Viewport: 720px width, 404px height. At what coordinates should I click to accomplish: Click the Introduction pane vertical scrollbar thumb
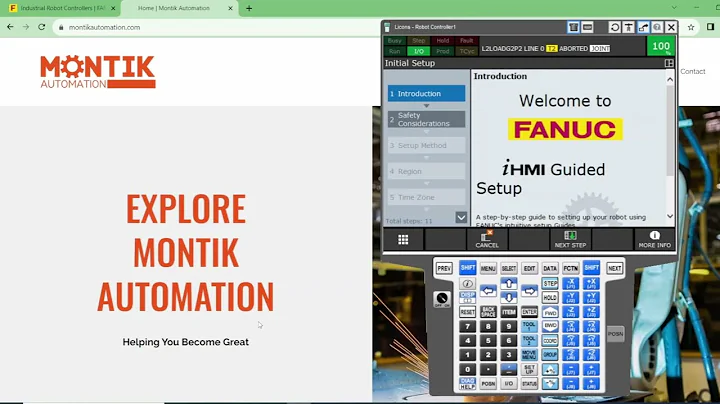(670, 131)
